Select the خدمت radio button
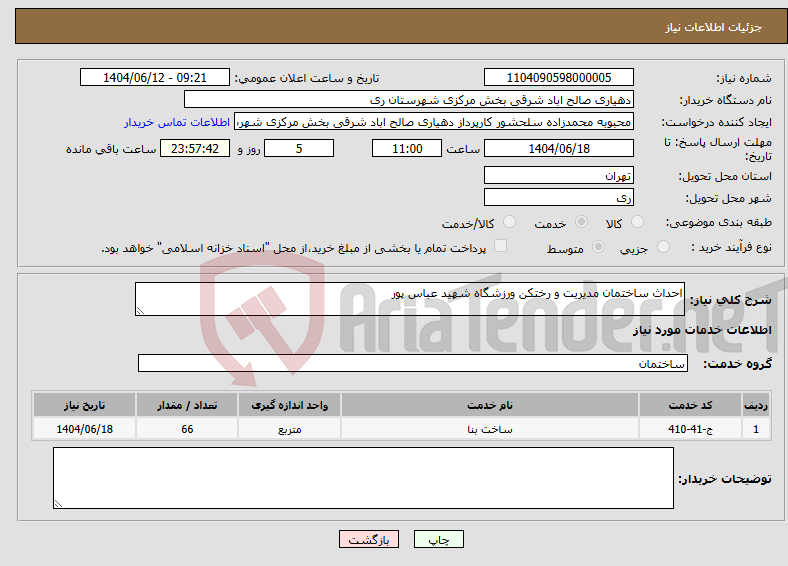 581,222
